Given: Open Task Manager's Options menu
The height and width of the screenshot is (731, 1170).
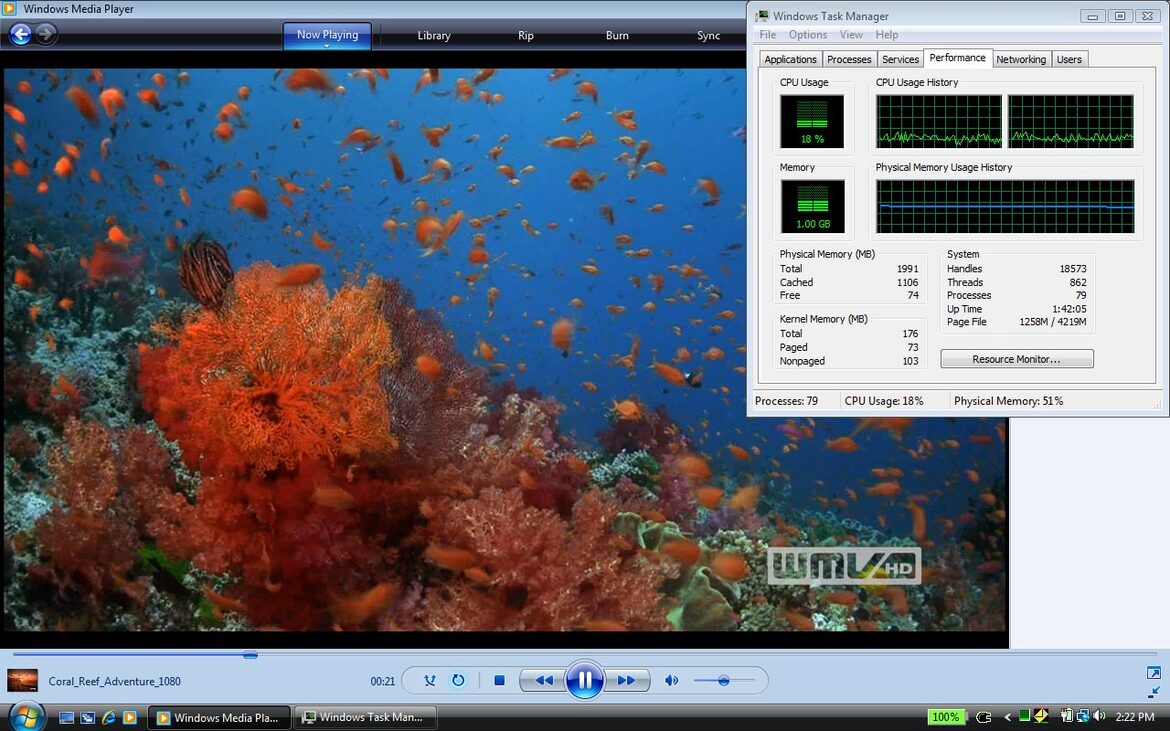Looking at the screenshot, I should click(807, 35).
